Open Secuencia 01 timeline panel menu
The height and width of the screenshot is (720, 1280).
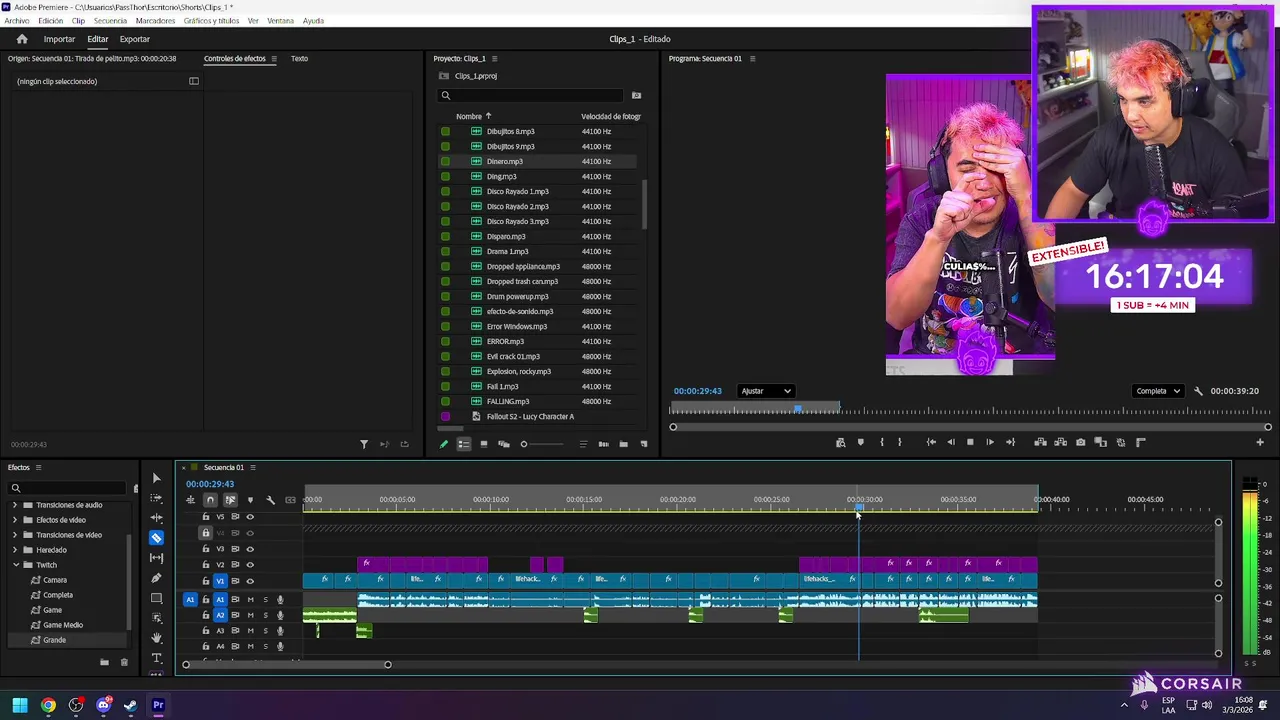point(253,467)
